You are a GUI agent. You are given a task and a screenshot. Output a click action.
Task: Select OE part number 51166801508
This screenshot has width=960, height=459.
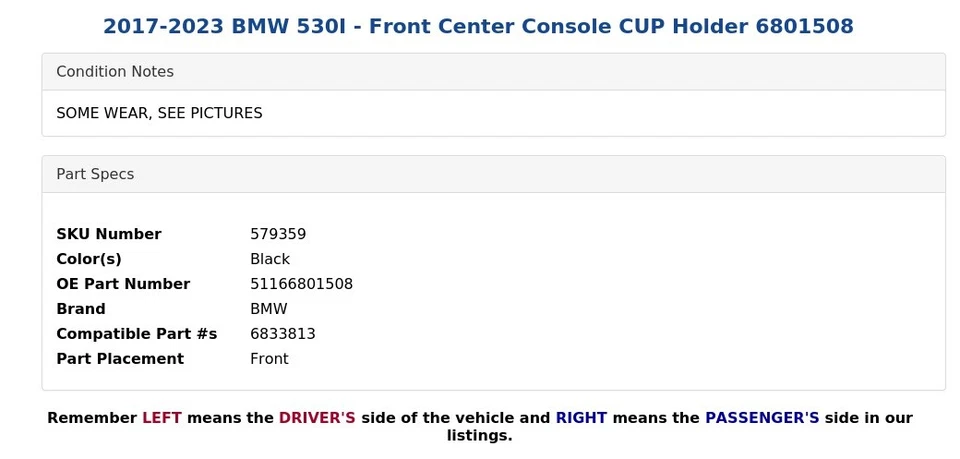click(x=302, y=284)
